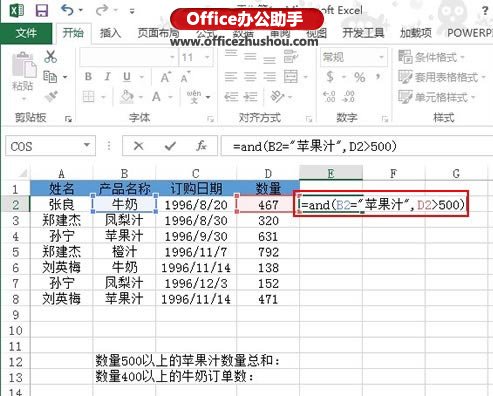Open the font name dropdown

click(x=172, y=57)
